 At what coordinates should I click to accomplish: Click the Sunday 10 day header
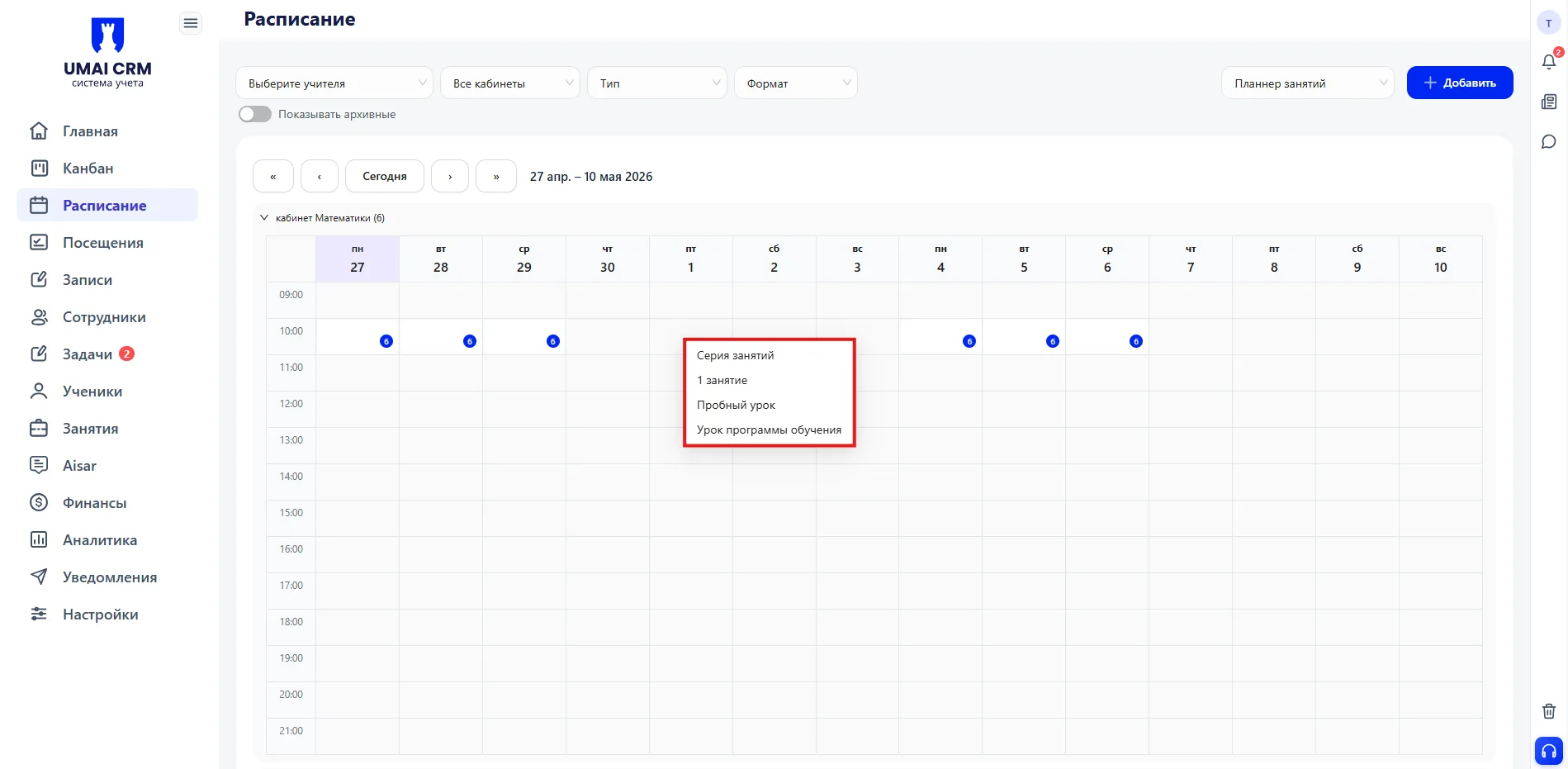[x=1441, y=259]
